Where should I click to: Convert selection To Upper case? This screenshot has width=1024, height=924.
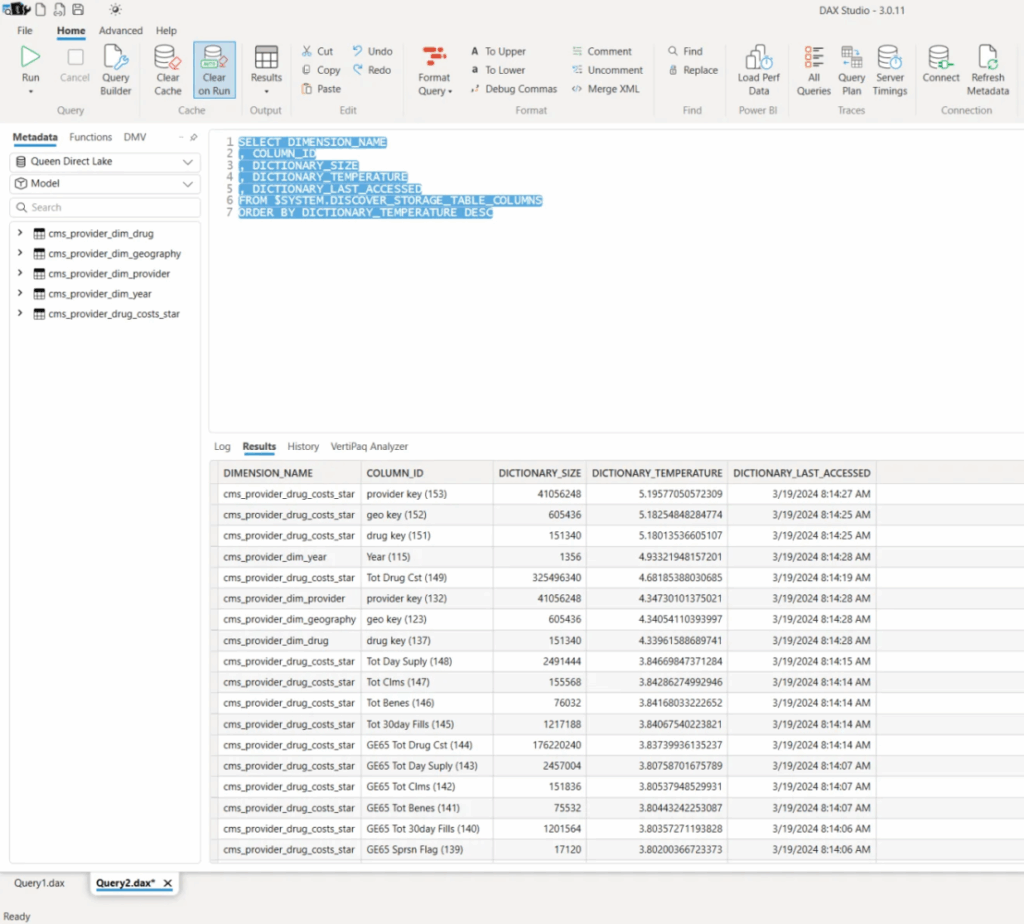[498, 51]
